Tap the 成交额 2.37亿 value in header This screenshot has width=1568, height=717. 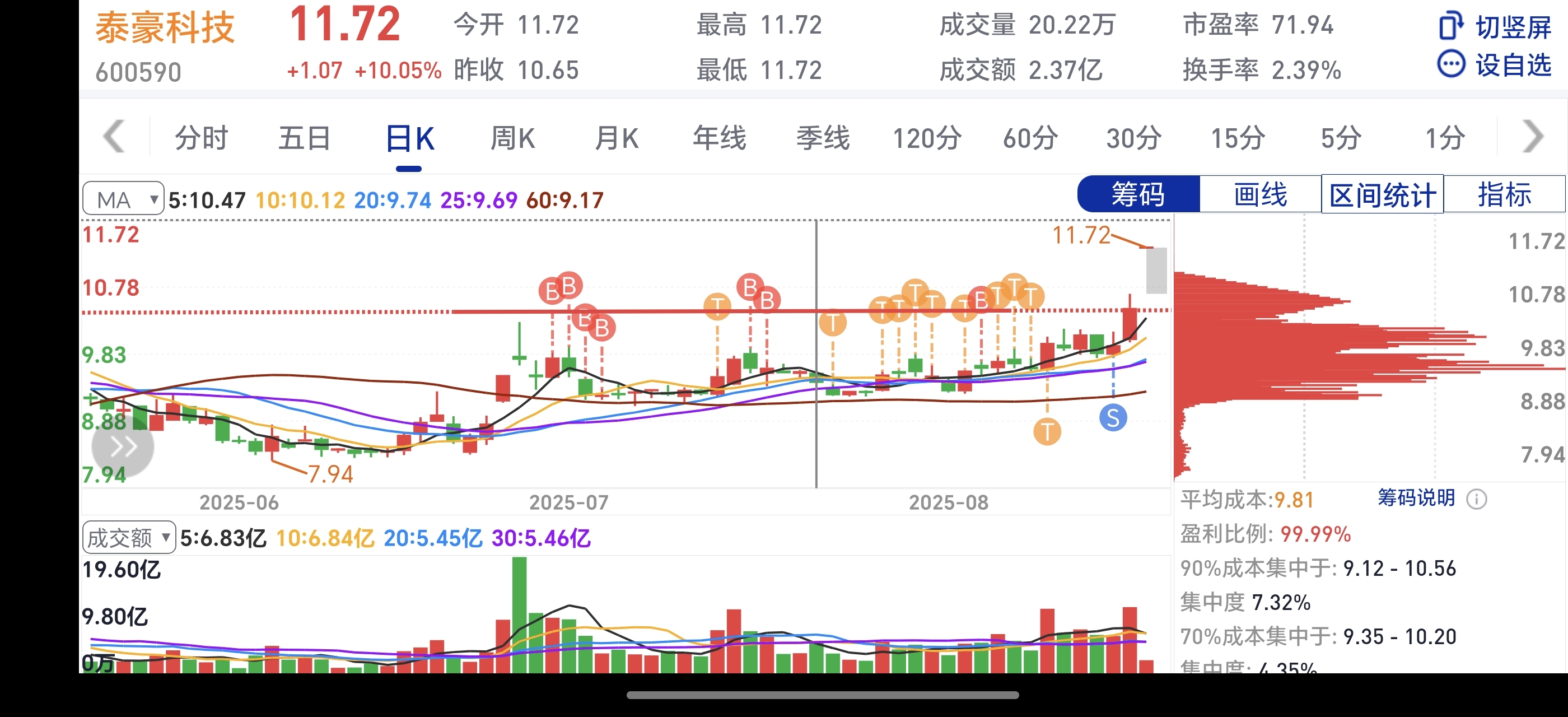point(1065,70)
